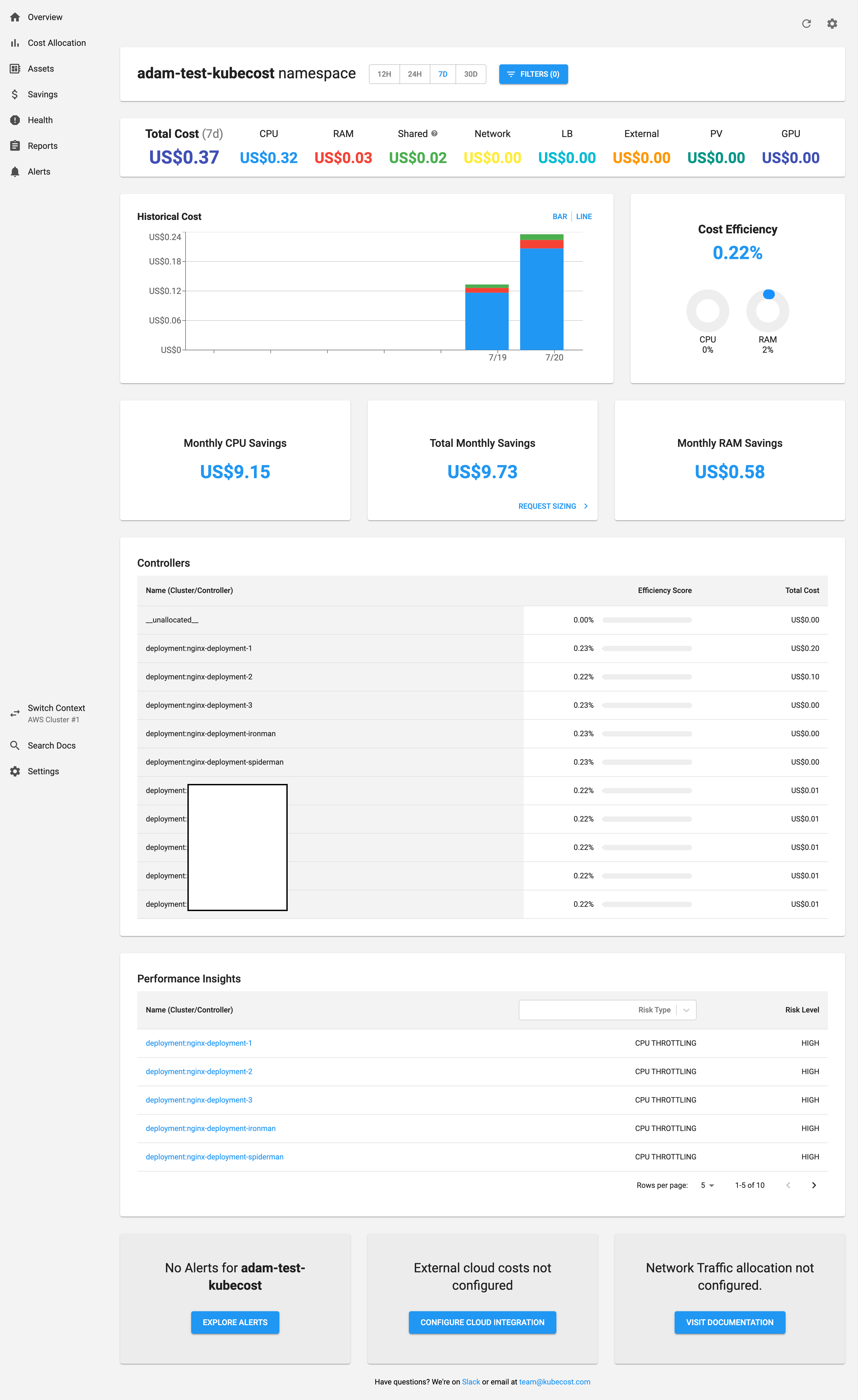Click the Settings gear icon in sidebar
The width and height of the screenshot is (858, 1400).
pyautogui.click(x=15, y=771)
